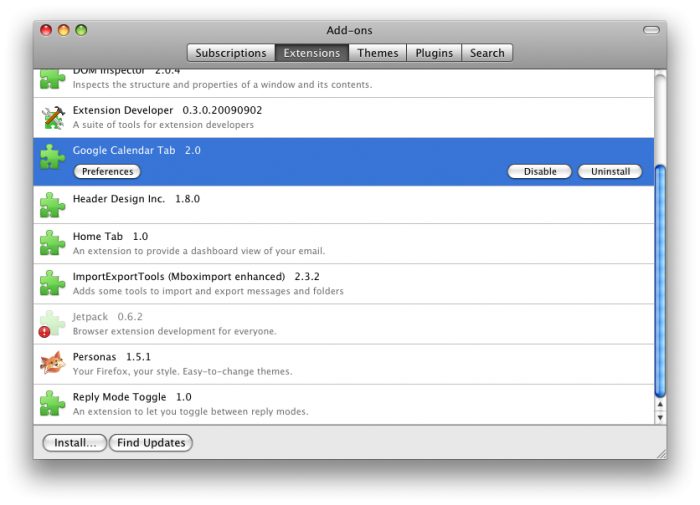Click 'Browser extension development for everyone.' text

pos(175,331)
